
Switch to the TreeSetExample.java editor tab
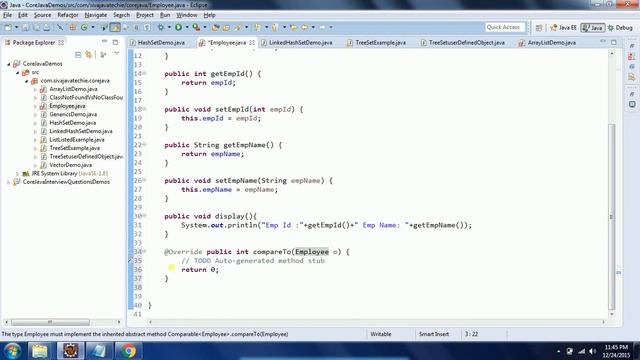(376, 42)
